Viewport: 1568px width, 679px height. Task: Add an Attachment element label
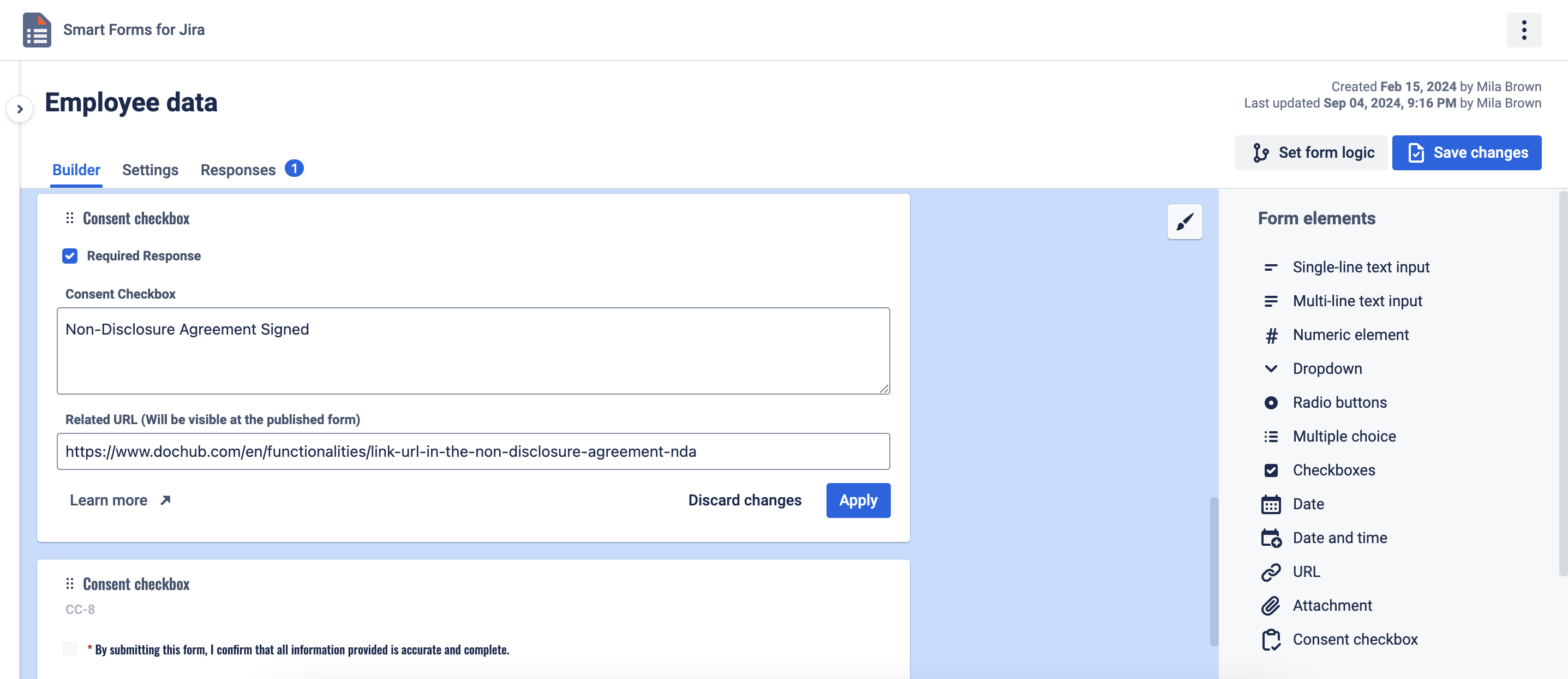point(1332,605)
